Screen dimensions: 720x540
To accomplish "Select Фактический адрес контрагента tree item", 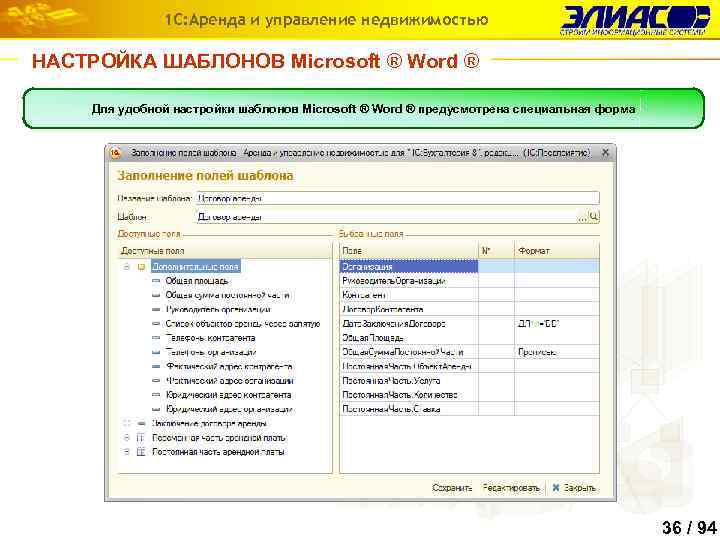I will [x=229, y=366].
